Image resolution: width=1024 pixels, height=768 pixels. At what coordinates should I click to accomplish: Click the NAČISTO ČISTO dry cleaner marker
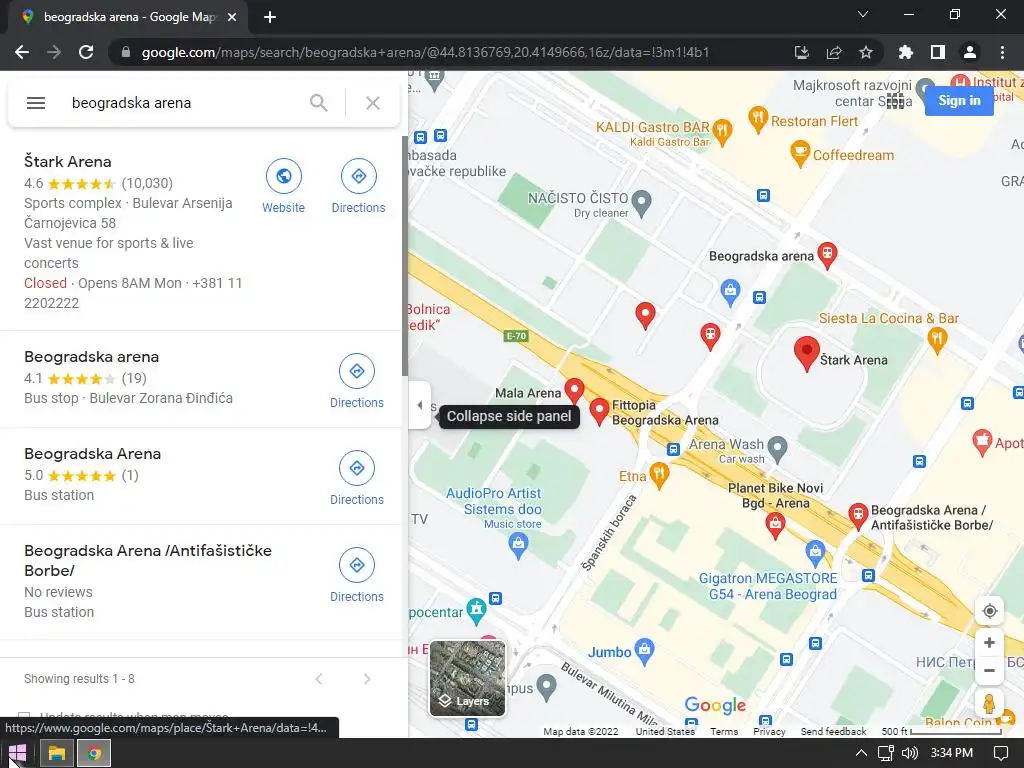point(642,203)
